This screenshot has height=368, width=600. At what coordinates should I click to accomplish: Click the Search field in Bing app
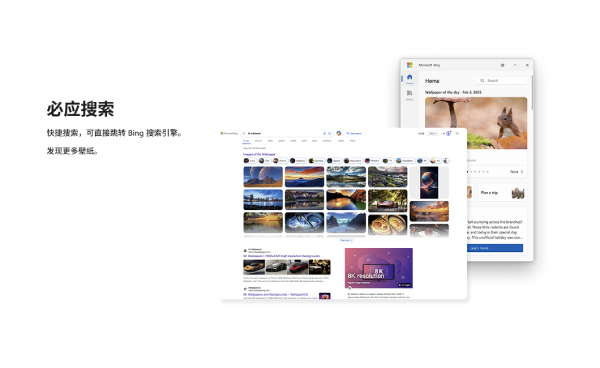[x=502, y=81]
